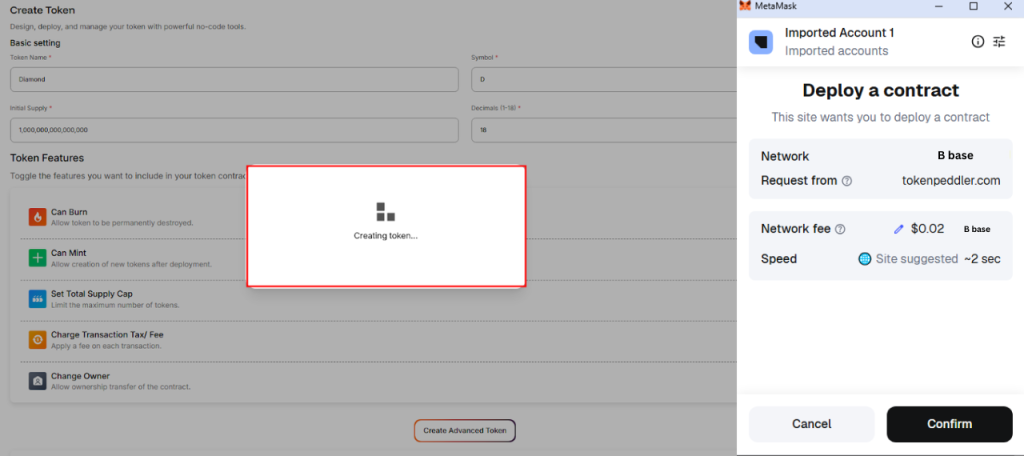Click the Token Name field containing Diamond
The width and height of the screenshot is (1024, 456).
[234, 79]
